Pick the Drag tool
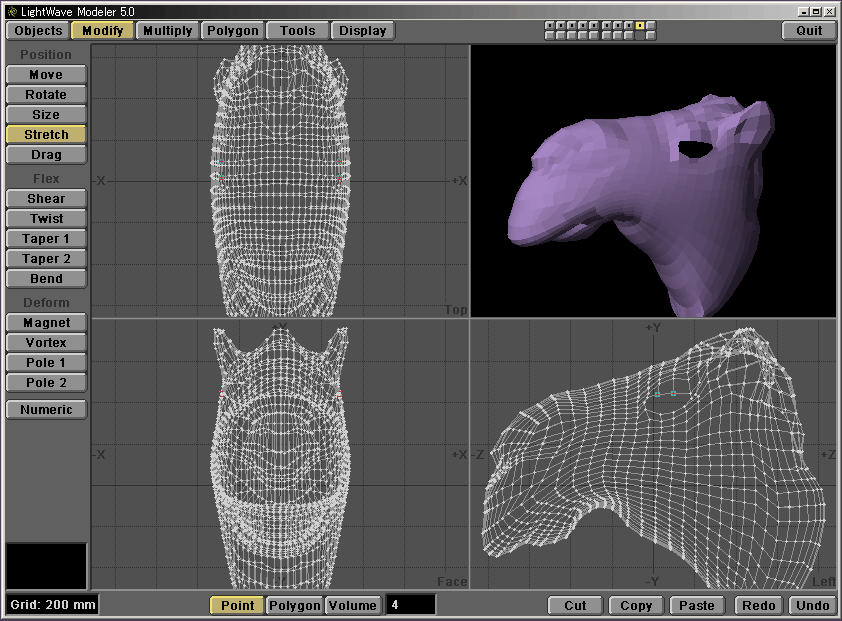The height and width of the screenshot is (621, 842). pyautogui.click(x=46, y=155)
